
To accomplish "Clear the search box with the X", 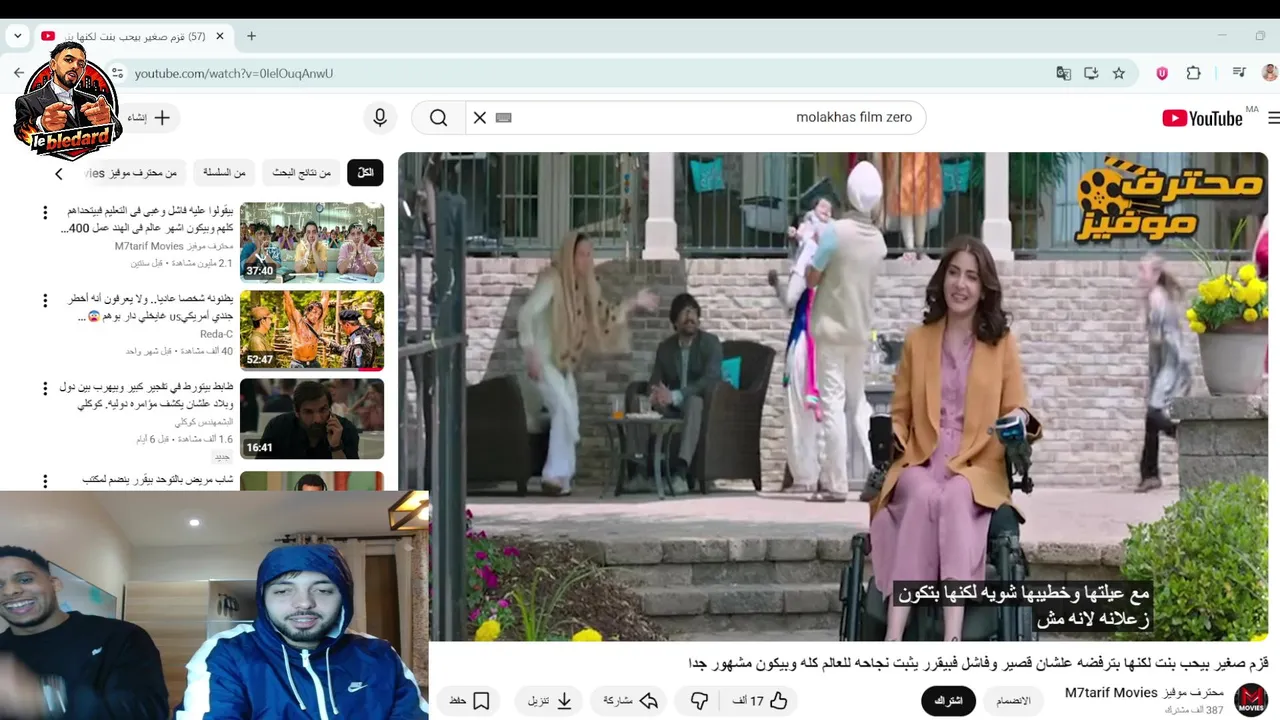I will [x=480, y=118].
